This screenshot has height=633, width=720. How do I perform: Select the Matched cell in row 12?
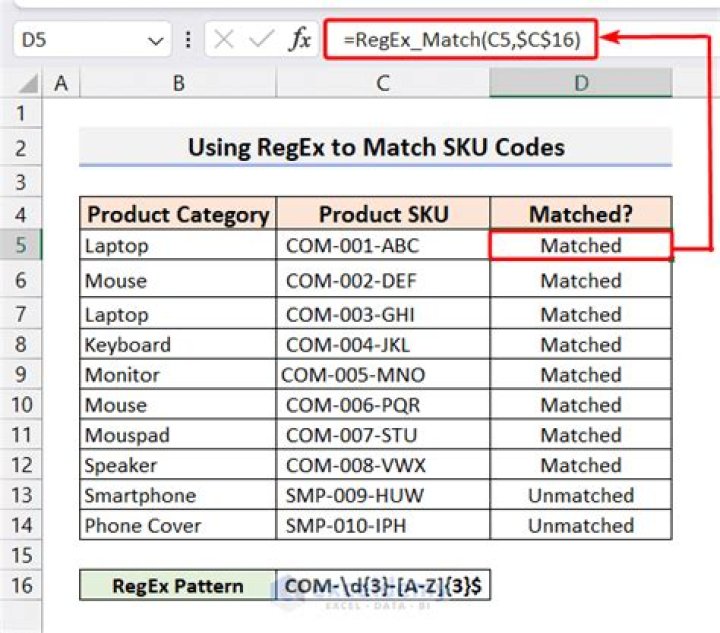(x=581, y=465)
